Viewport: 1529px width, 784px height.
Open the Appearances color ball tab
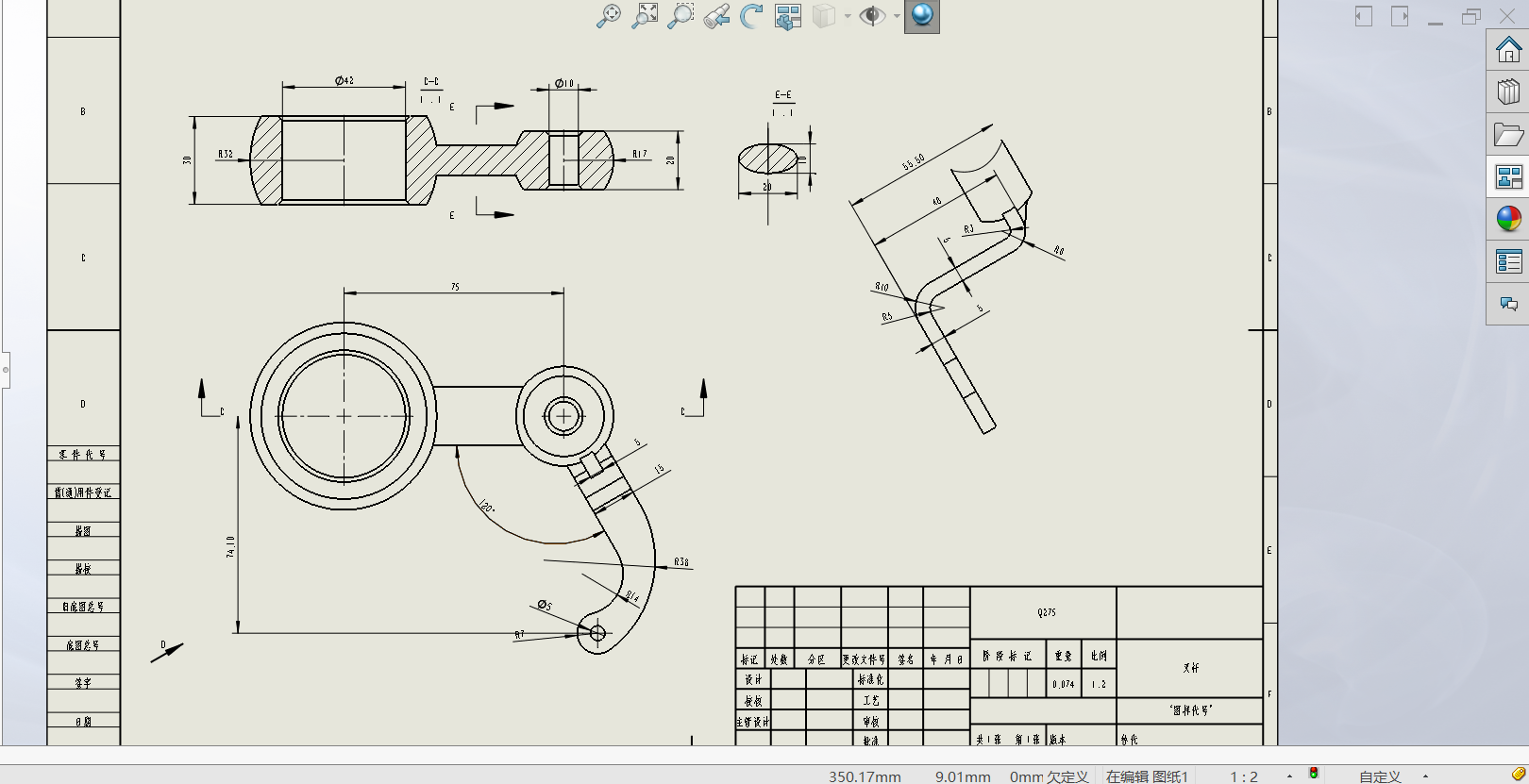point(1508,219)
